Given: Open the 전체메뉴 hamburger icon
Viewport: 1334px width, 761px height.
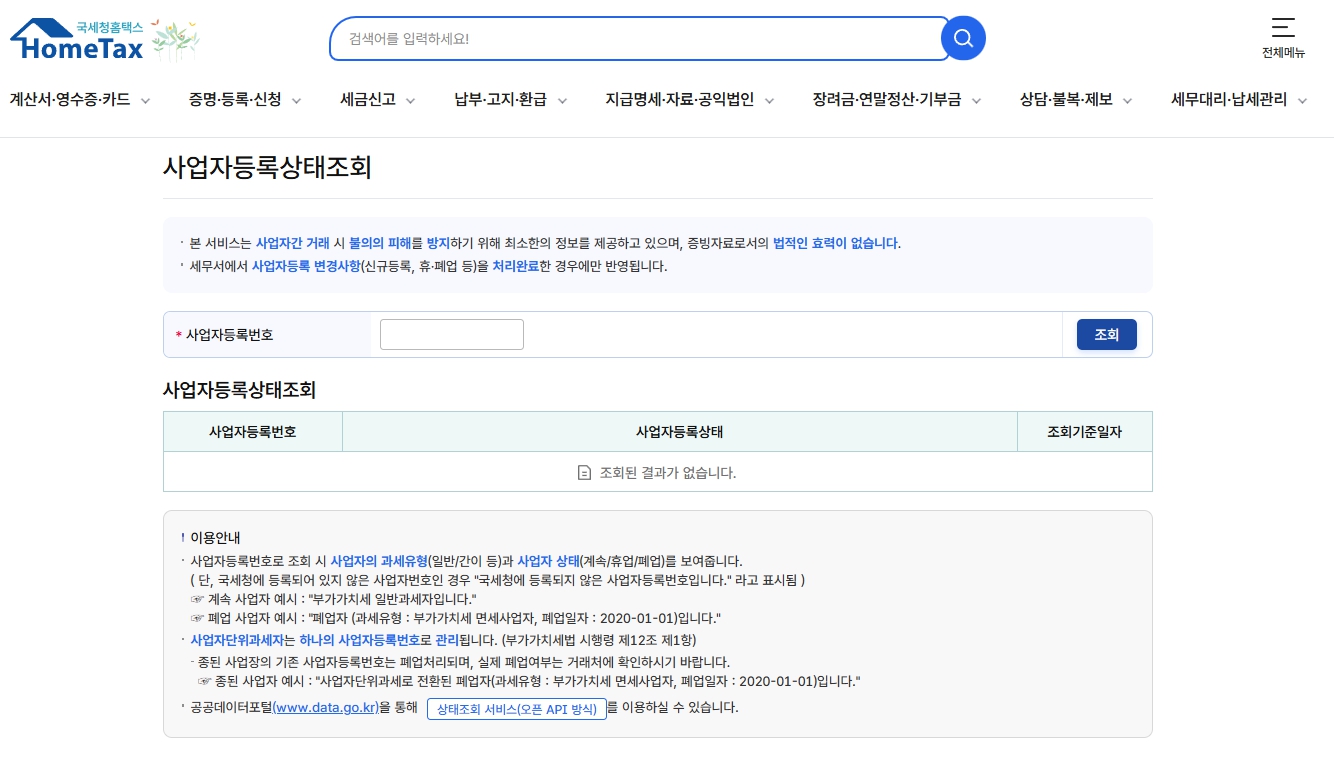Looking at the screenshot, I should click(x=1283, y=28).
